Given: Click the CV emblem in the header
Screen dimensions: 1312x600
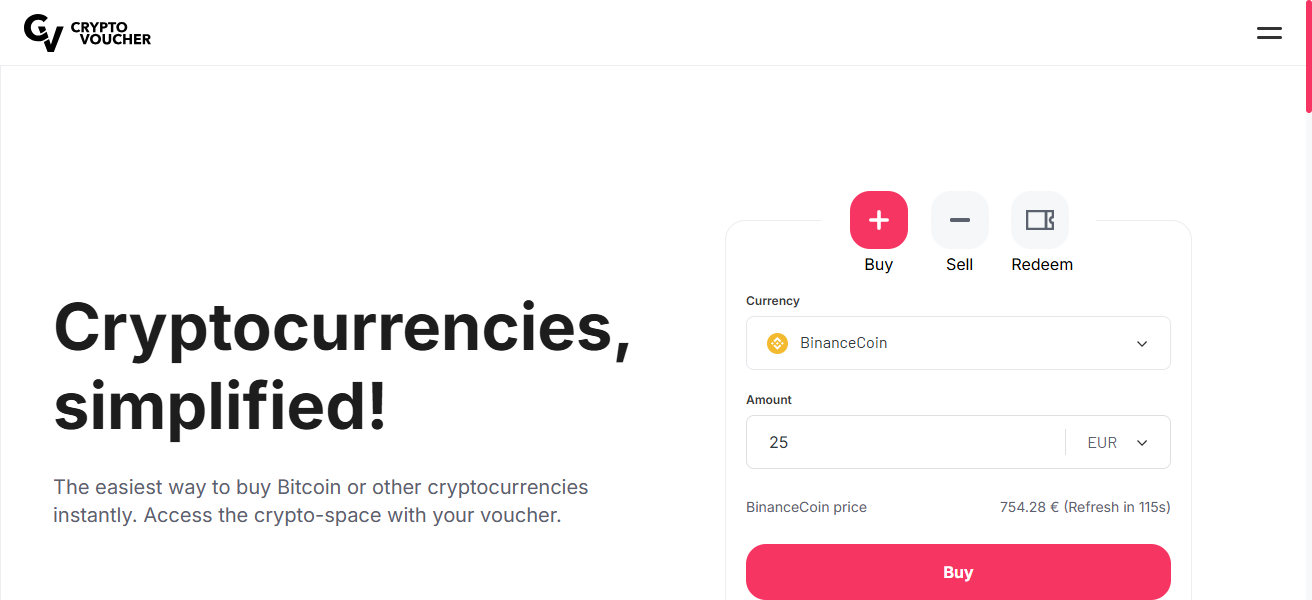Looking at the screenshot, I should point(45,32).
